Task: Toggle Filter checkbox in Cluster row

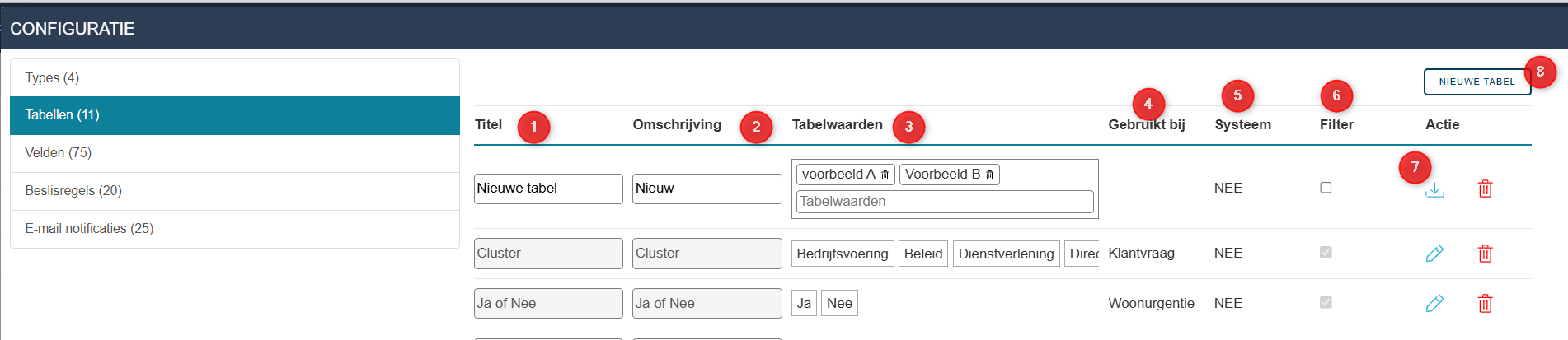Action: (1326, 253)
